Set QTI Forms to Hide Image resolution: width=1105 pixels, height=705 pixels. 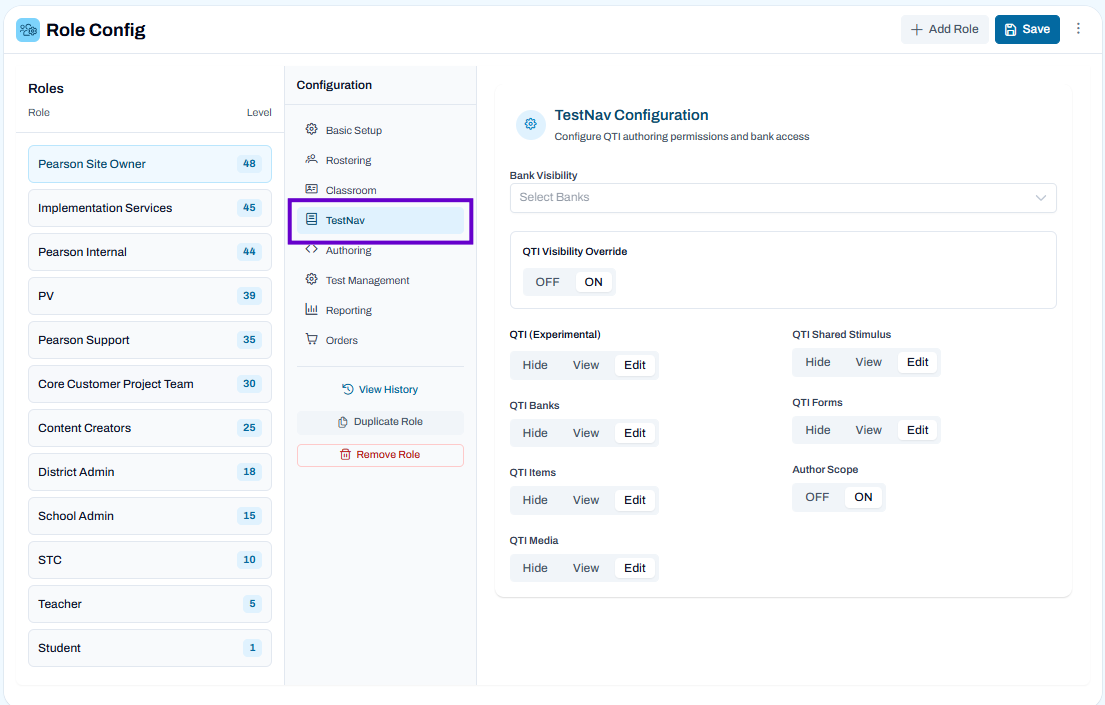[817, 430]
